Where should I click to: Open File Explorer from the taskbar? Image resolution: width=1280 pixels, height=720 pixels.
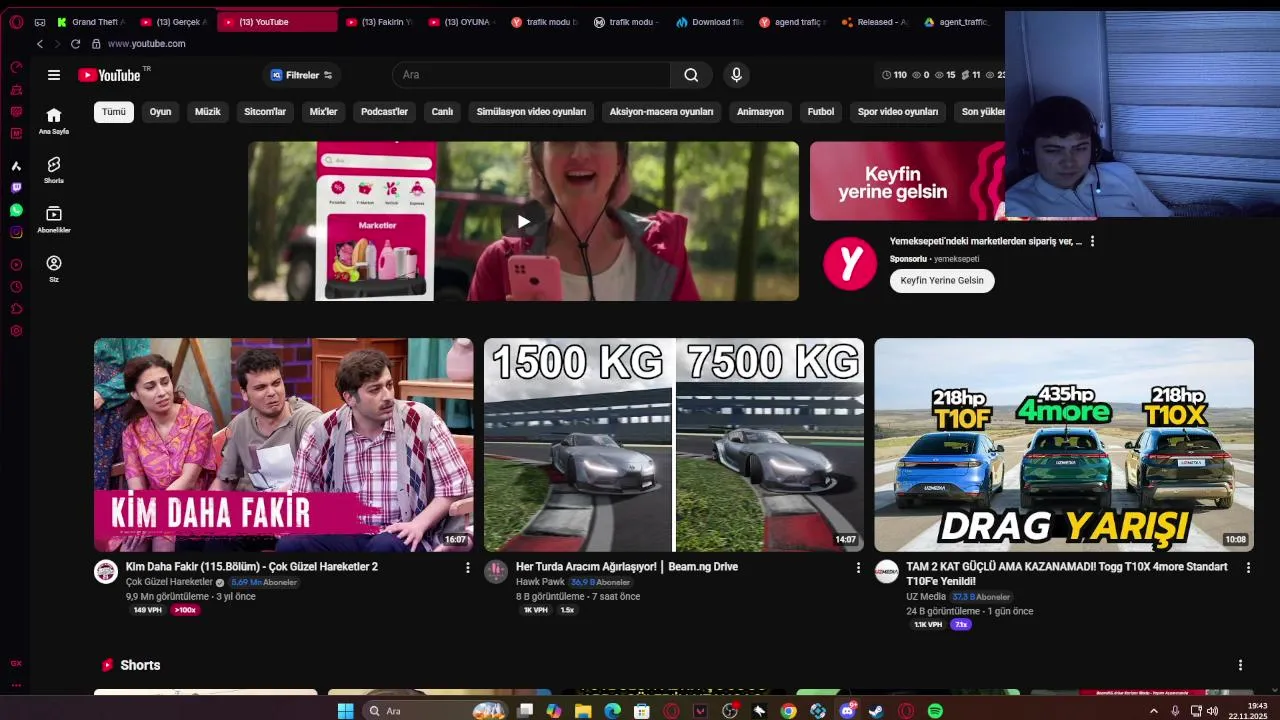point(583,711)
